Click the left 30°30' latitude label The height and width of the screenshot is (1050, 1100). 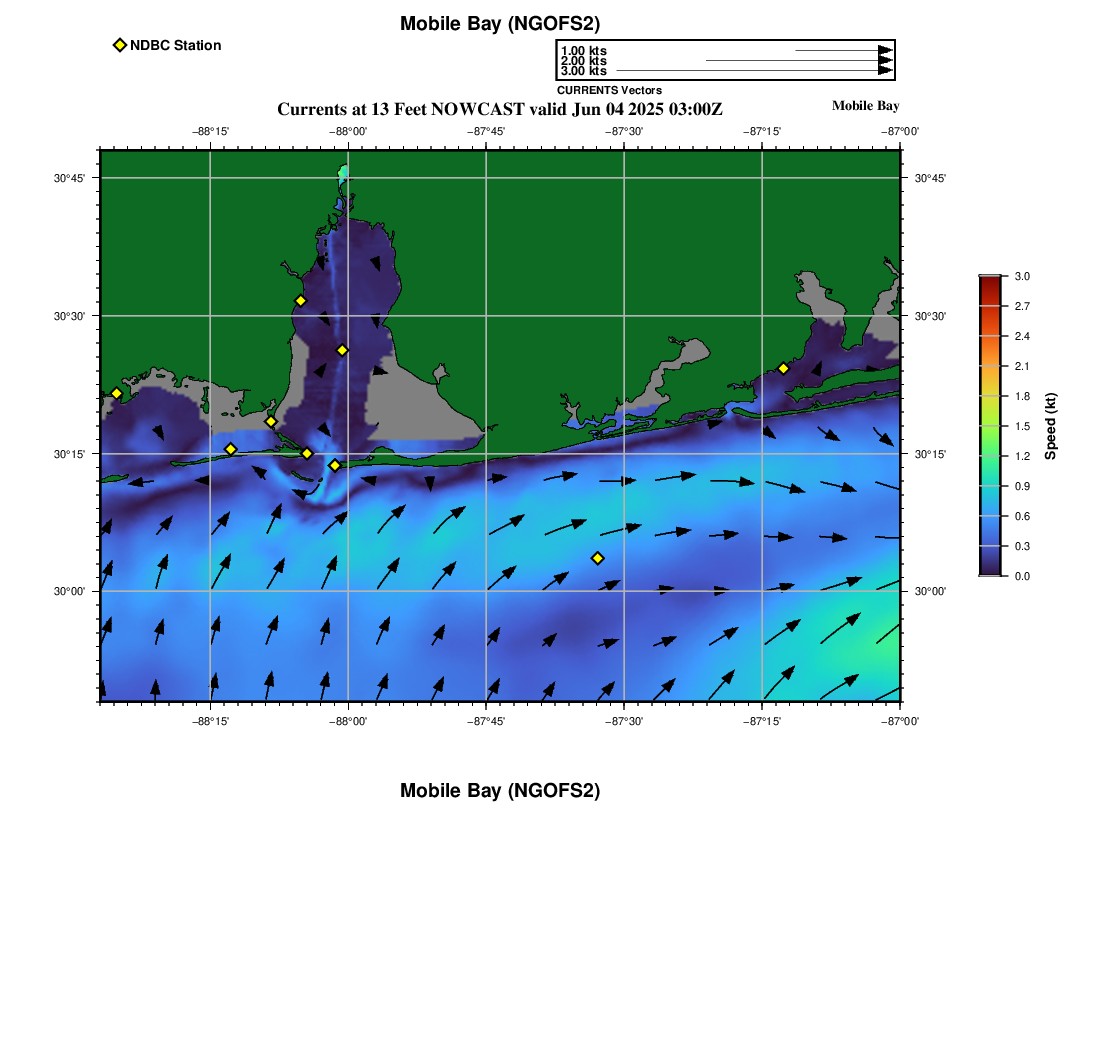click(x=69, y=316)
